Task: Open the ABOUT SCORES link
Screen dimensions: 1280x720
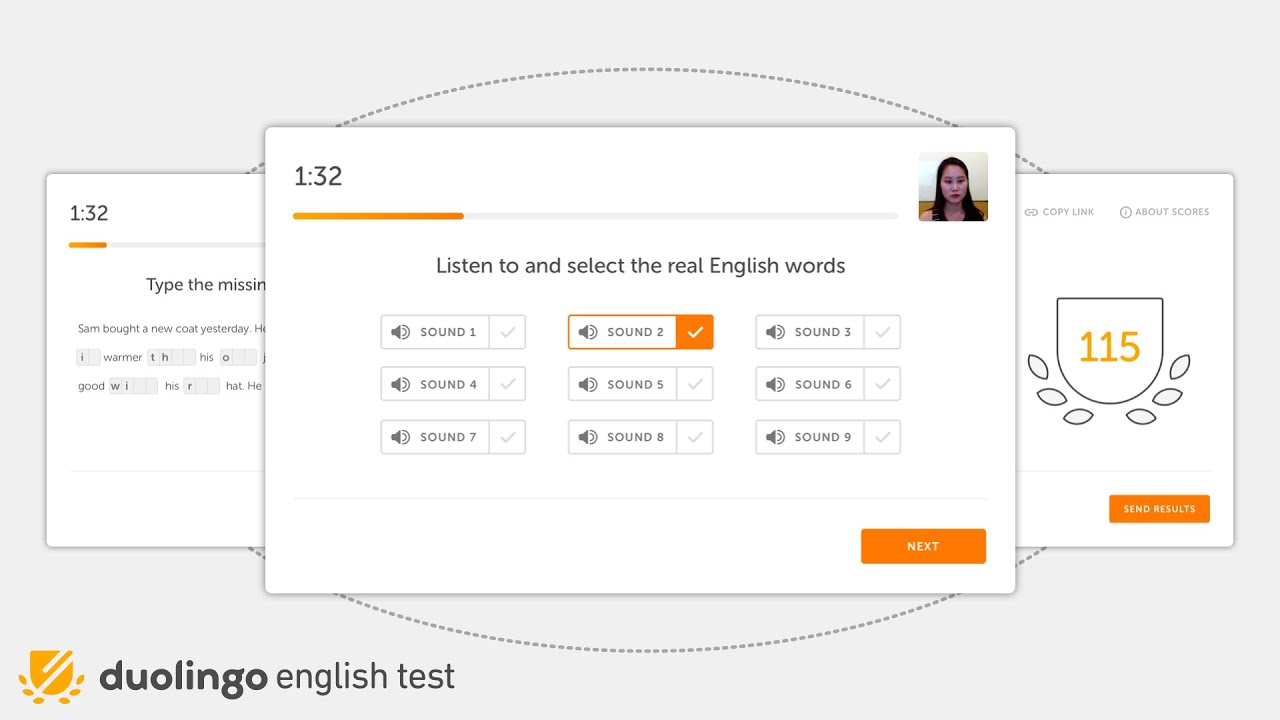Action: pyautogui.click(x=1164, y=212)
